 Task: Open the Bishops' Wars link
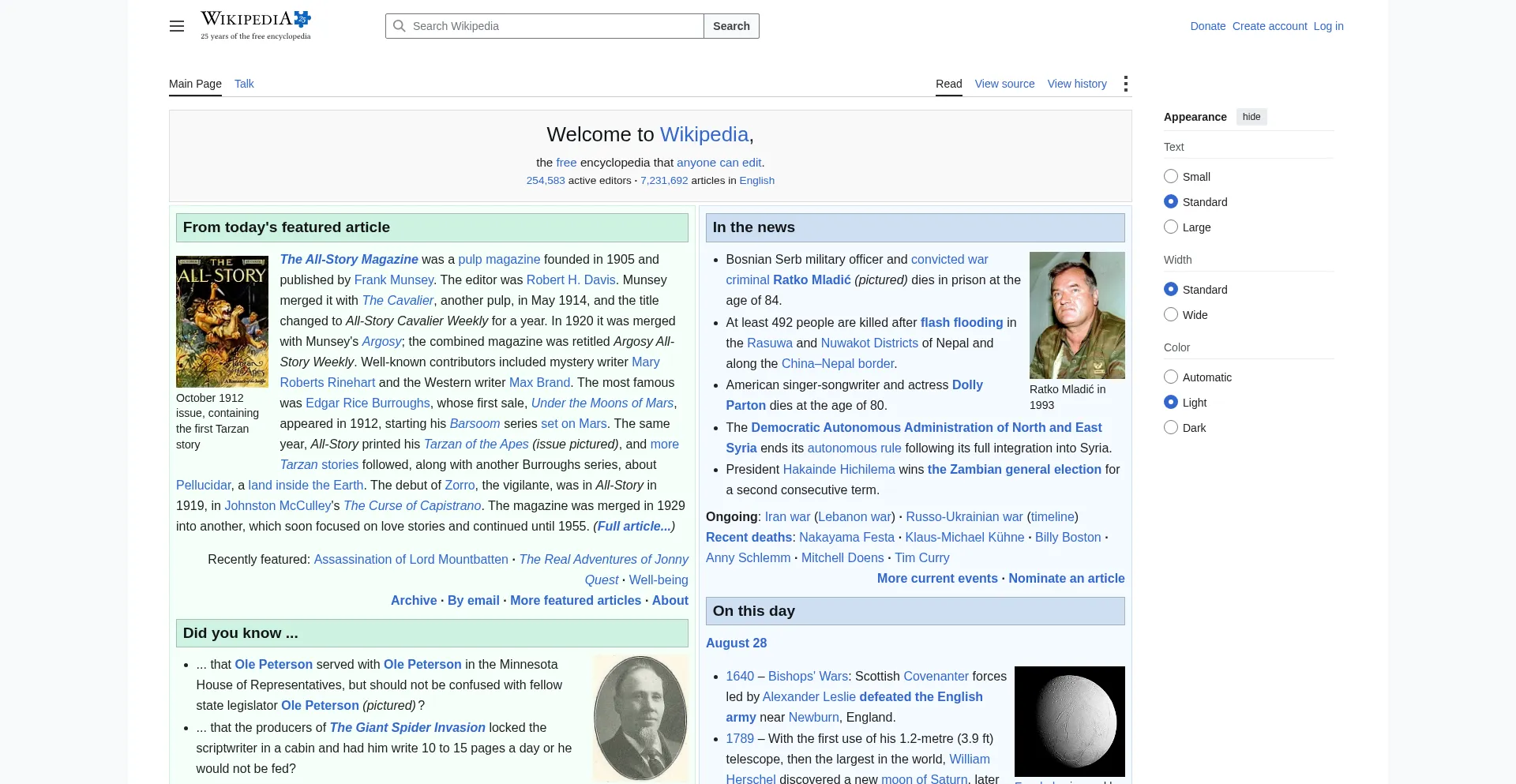[808, 676]
